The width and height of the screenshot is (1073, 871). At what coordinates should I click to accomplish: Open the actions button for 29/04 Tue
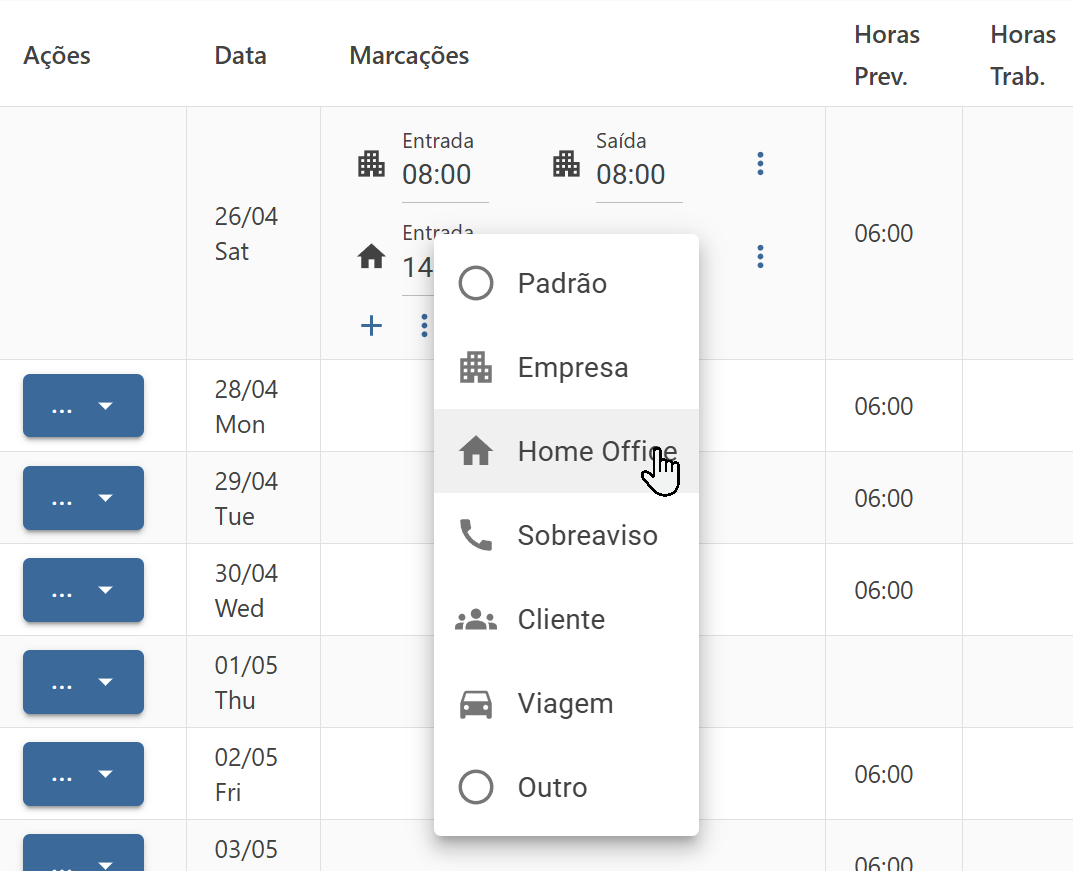(x=83, y=498)
